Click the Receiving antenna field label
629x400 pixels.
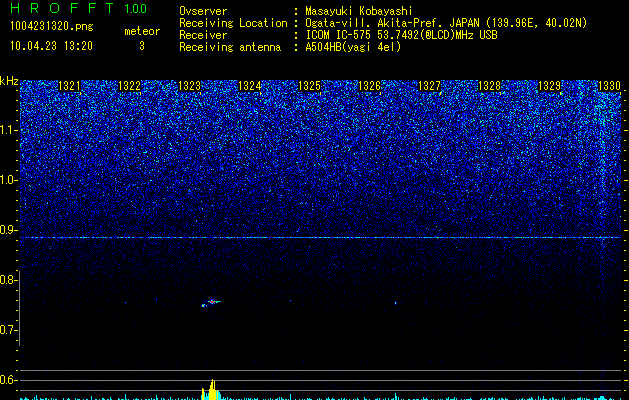tap(230, 47)
